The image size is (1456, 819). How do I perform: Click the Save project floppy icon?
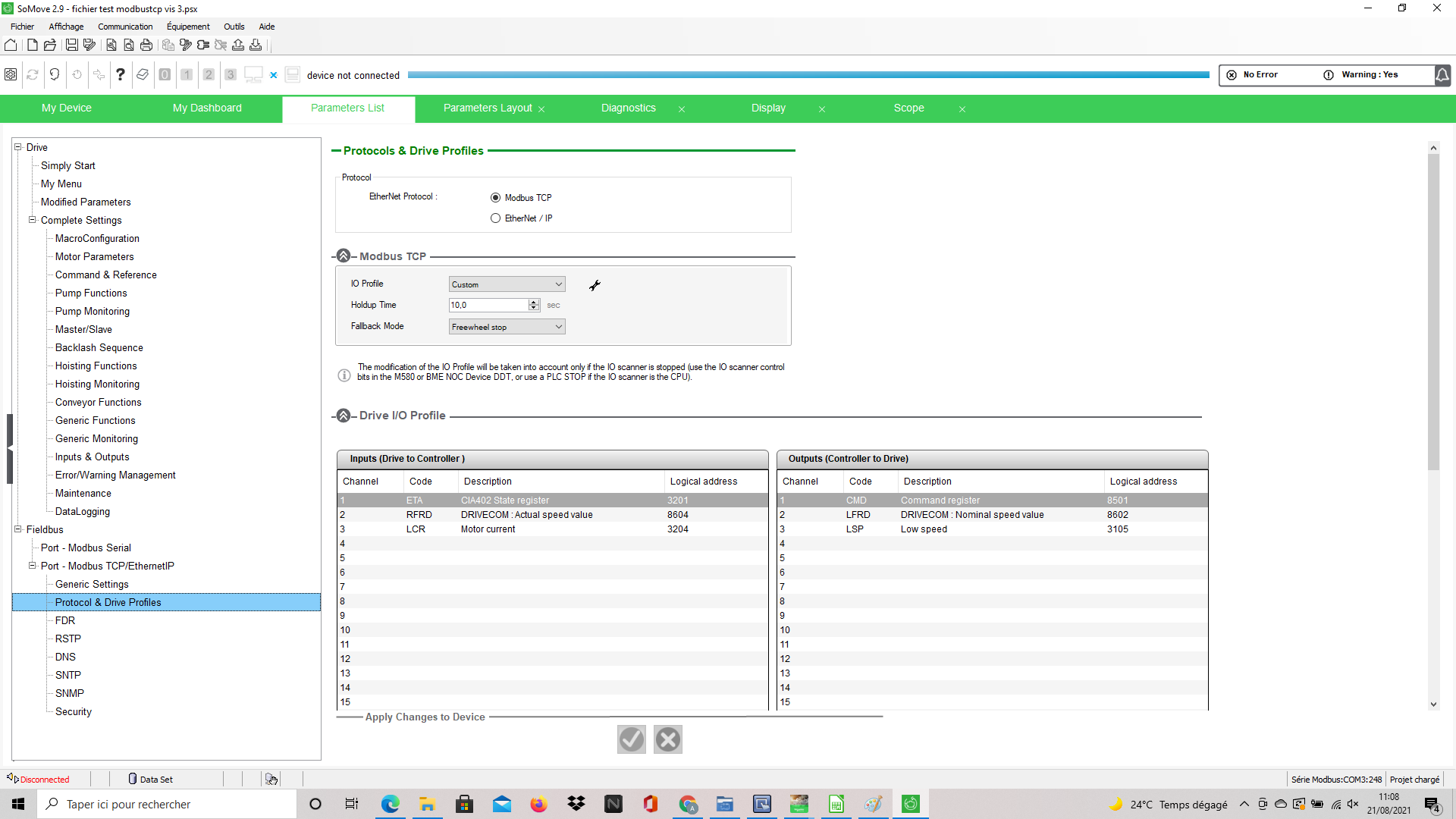click(x=71, y=45)
